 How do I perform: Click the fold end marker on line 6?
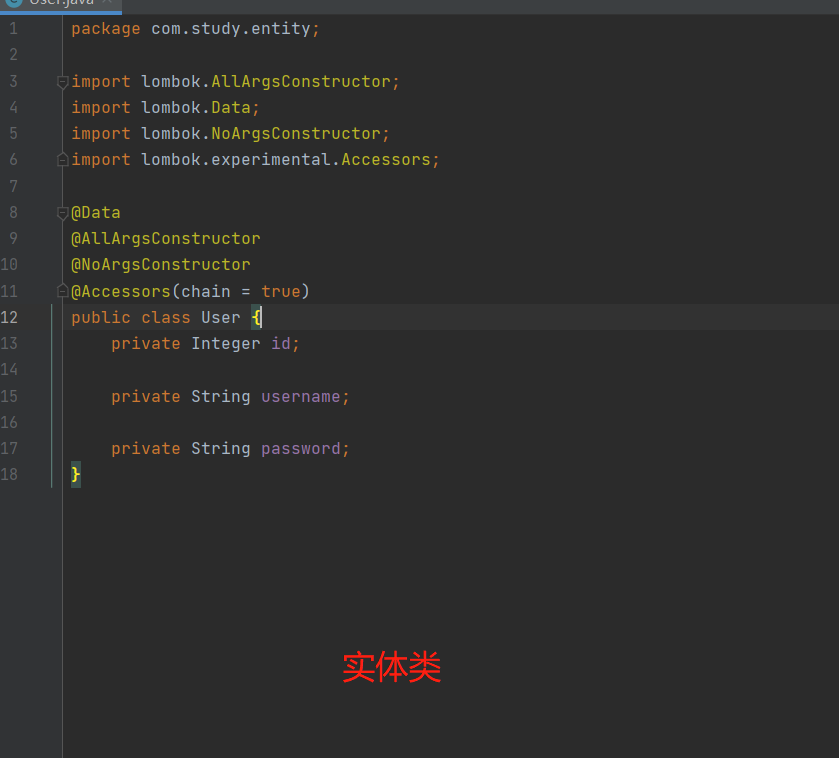[63, 159]
